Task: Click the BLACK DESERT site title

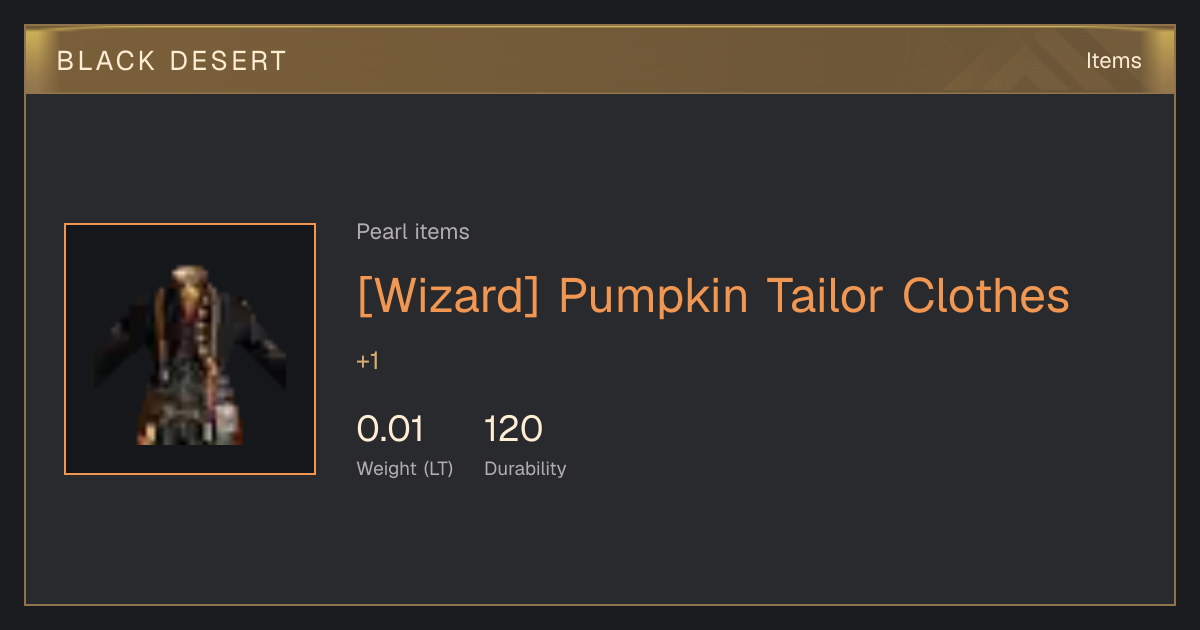Action: (172, 61)
